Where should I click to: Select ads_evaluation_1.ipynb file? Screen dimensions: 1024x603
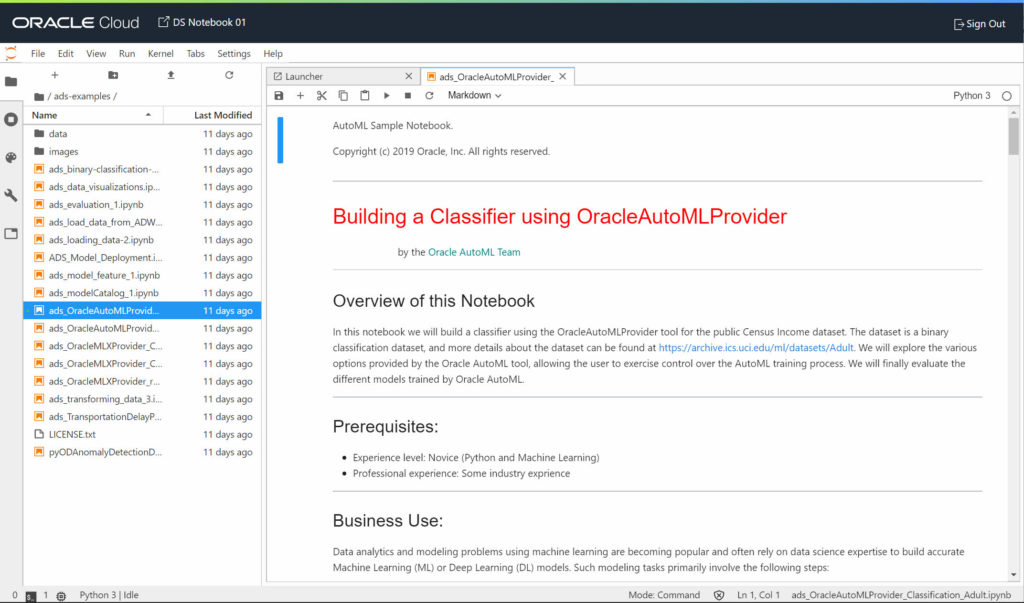coord(142,204)
